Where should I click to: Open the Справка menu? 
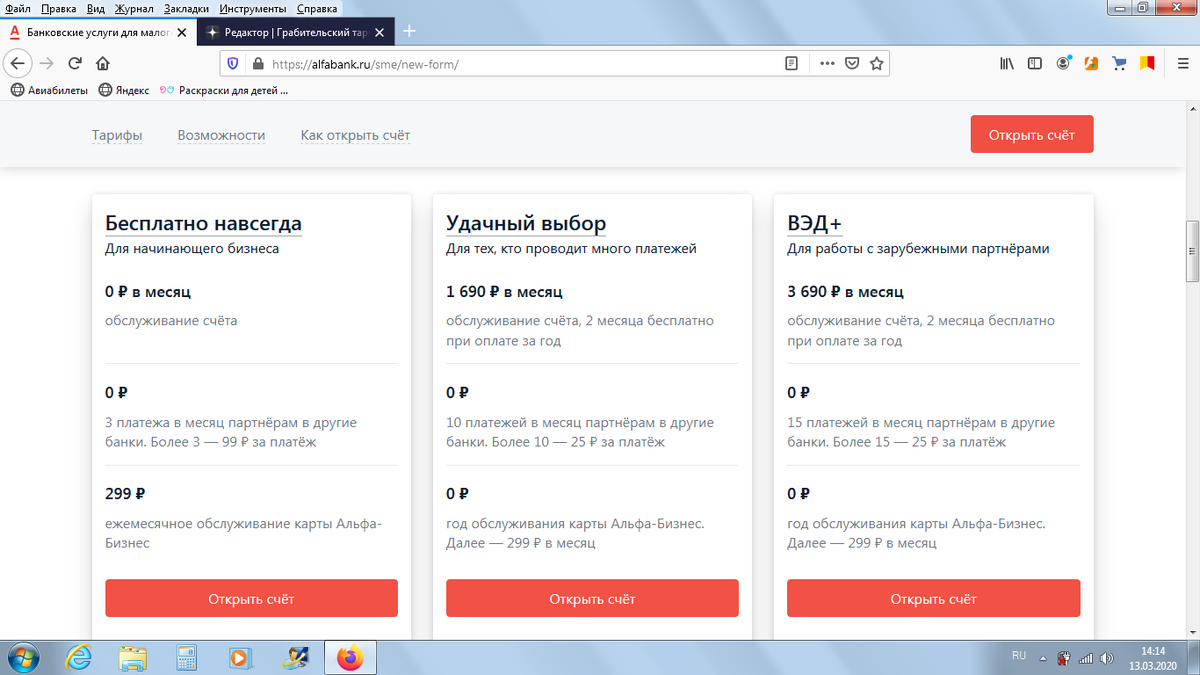[x=317, y=8]
